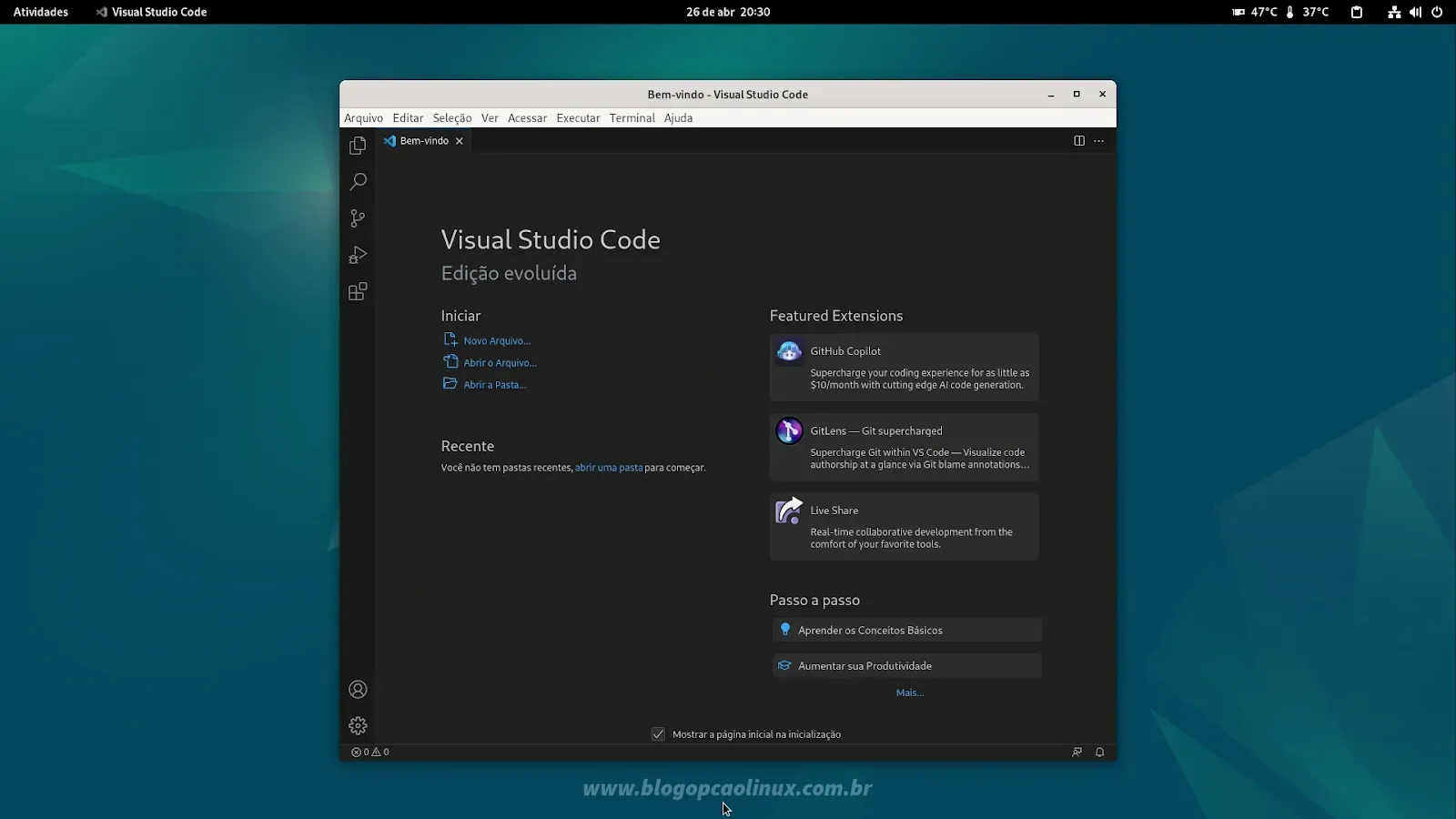This screenshot has height=819, width=1456.
Task: Click the GitHub Copilot extension icon
Action: (x=789, y=351)
